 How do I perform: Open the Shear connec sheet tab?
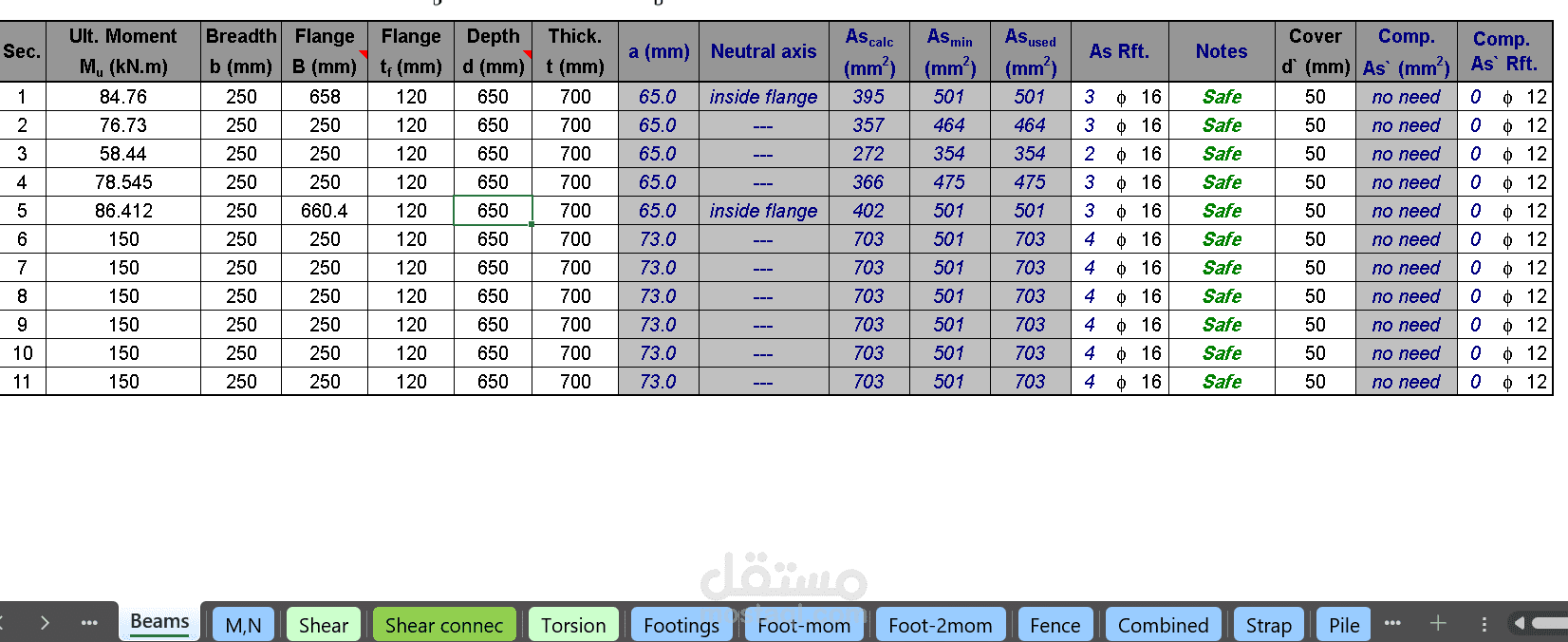tap(444, 625)
